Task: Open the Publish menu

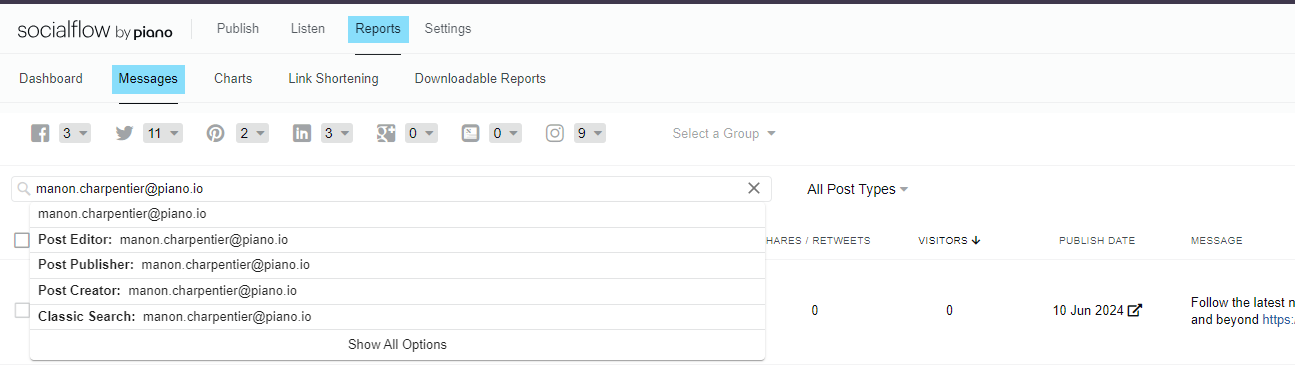Action: pyautogui.click(x=238, y=29)
